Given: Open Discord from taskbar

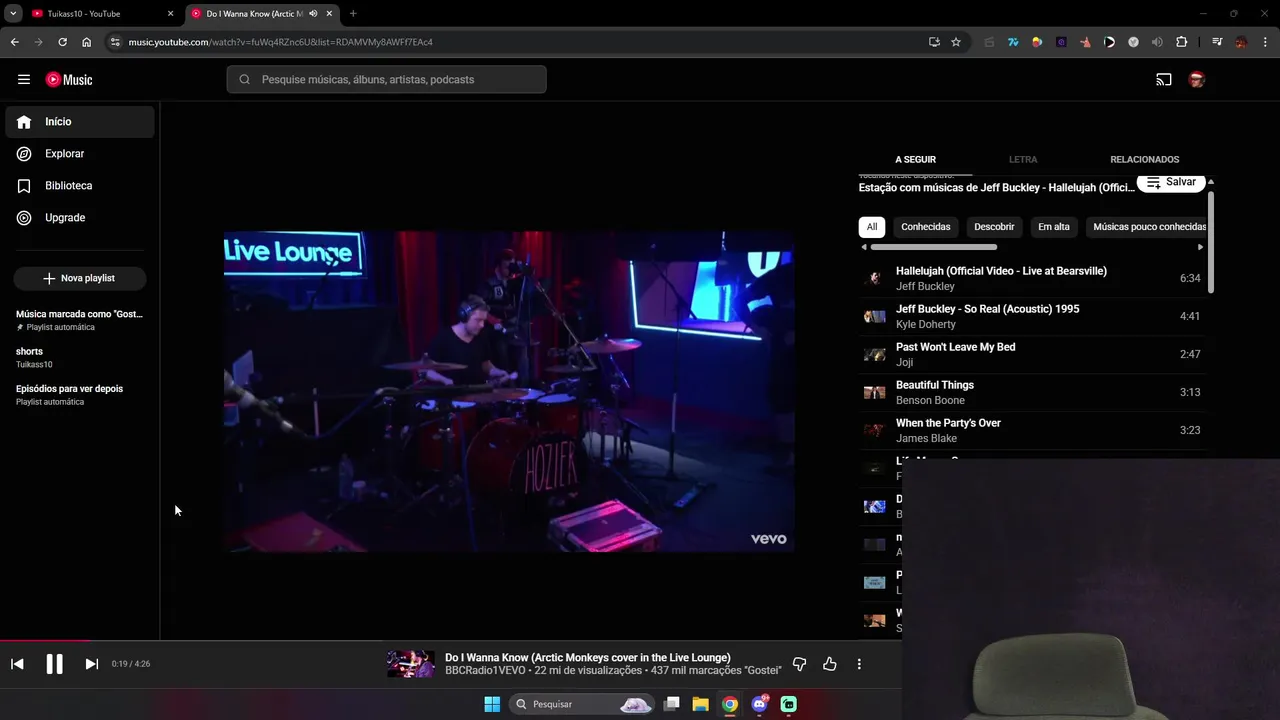Looking at the screenshot, I should pos(759,704).
